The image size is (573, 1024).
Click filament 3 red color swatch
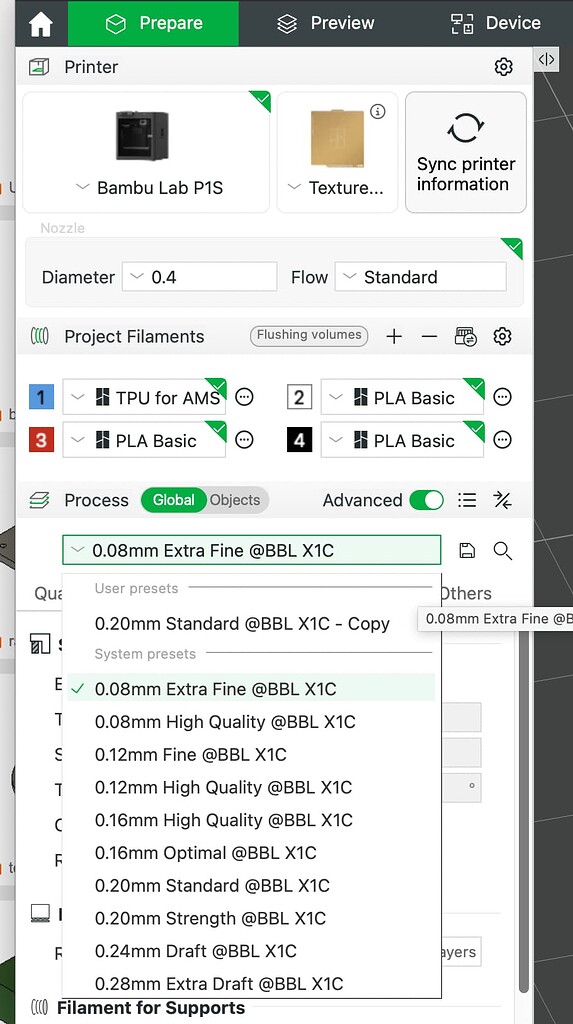41,440
